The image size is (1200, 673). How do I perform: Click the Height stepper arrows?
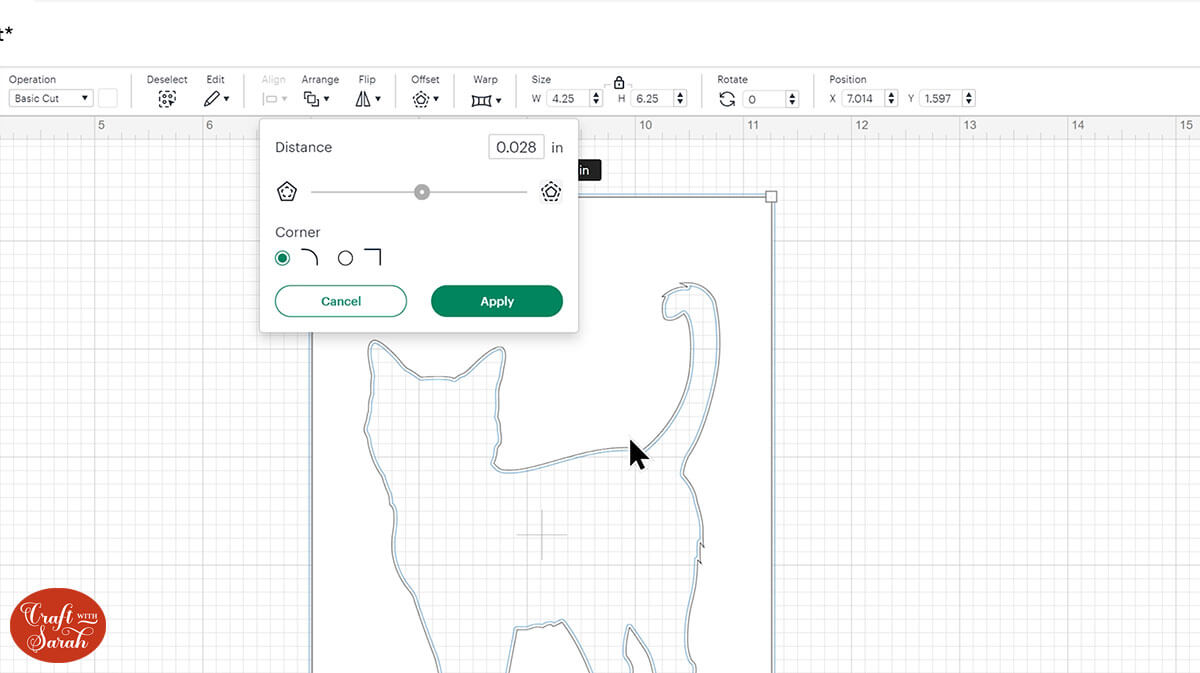coord(681,99)
